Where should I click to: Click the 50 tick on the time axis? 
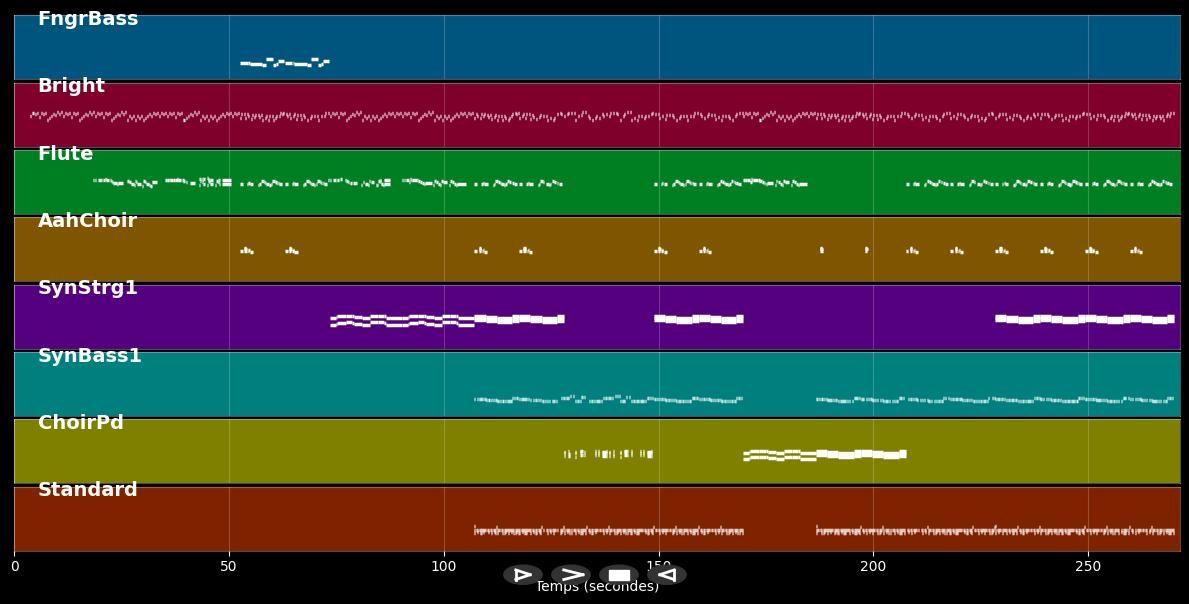click(229, 566)
